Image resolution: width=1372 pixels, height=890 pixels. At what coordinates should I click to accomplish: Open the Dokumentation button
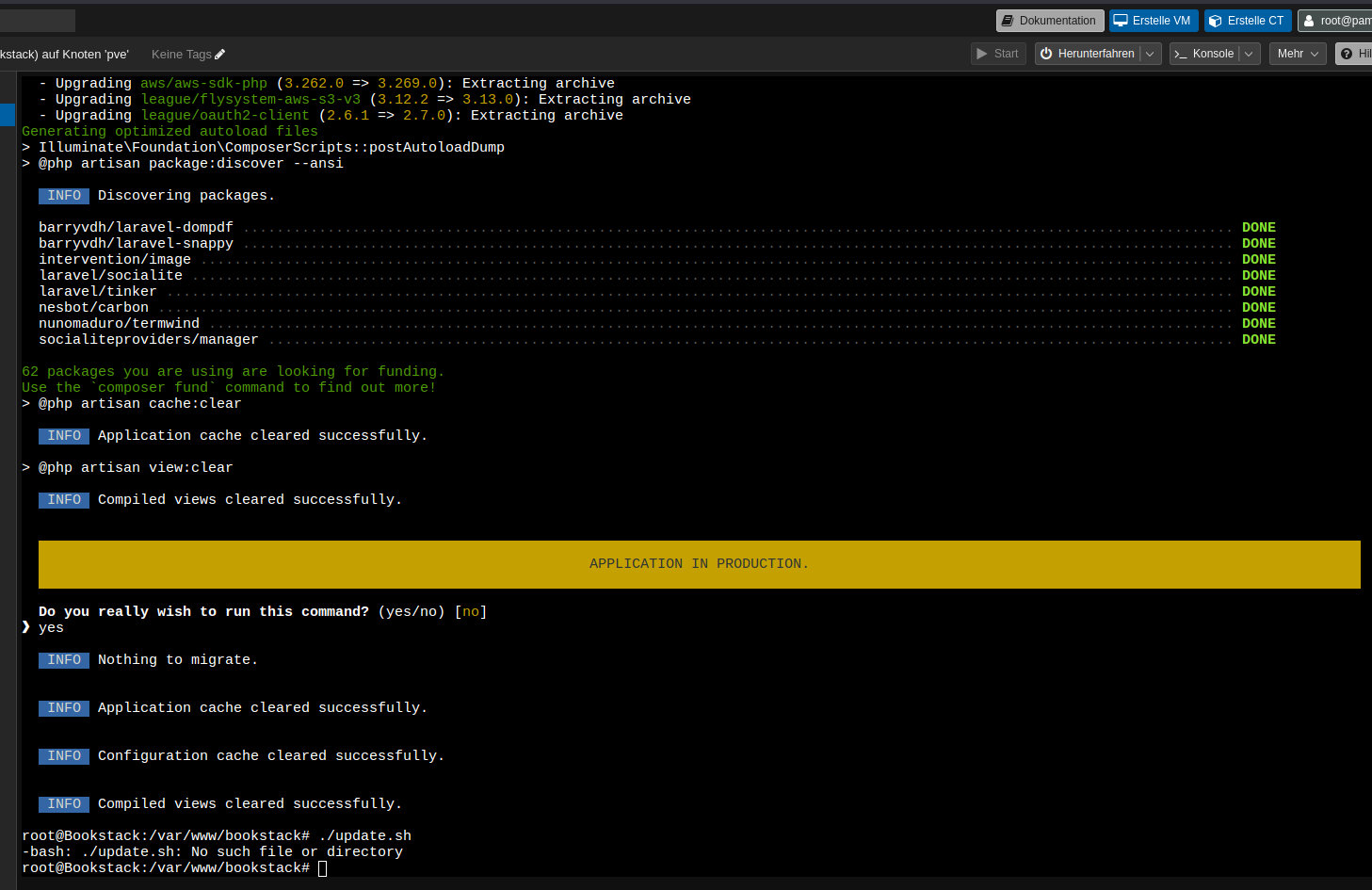pos(1050,21)
